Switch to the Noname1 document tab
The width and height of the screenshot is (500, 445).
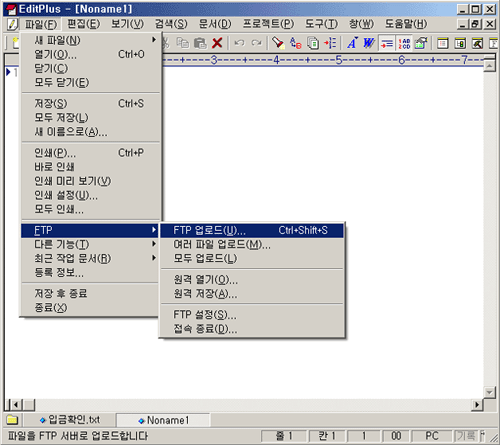(163, 420)
